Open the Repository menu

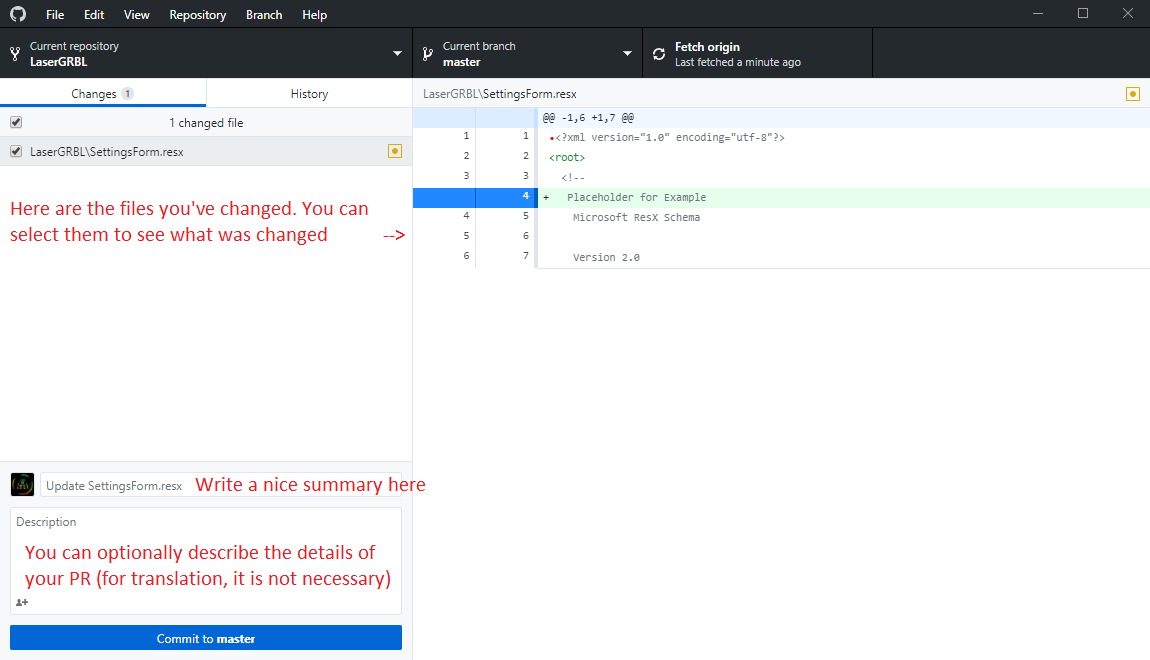(197, 15)
